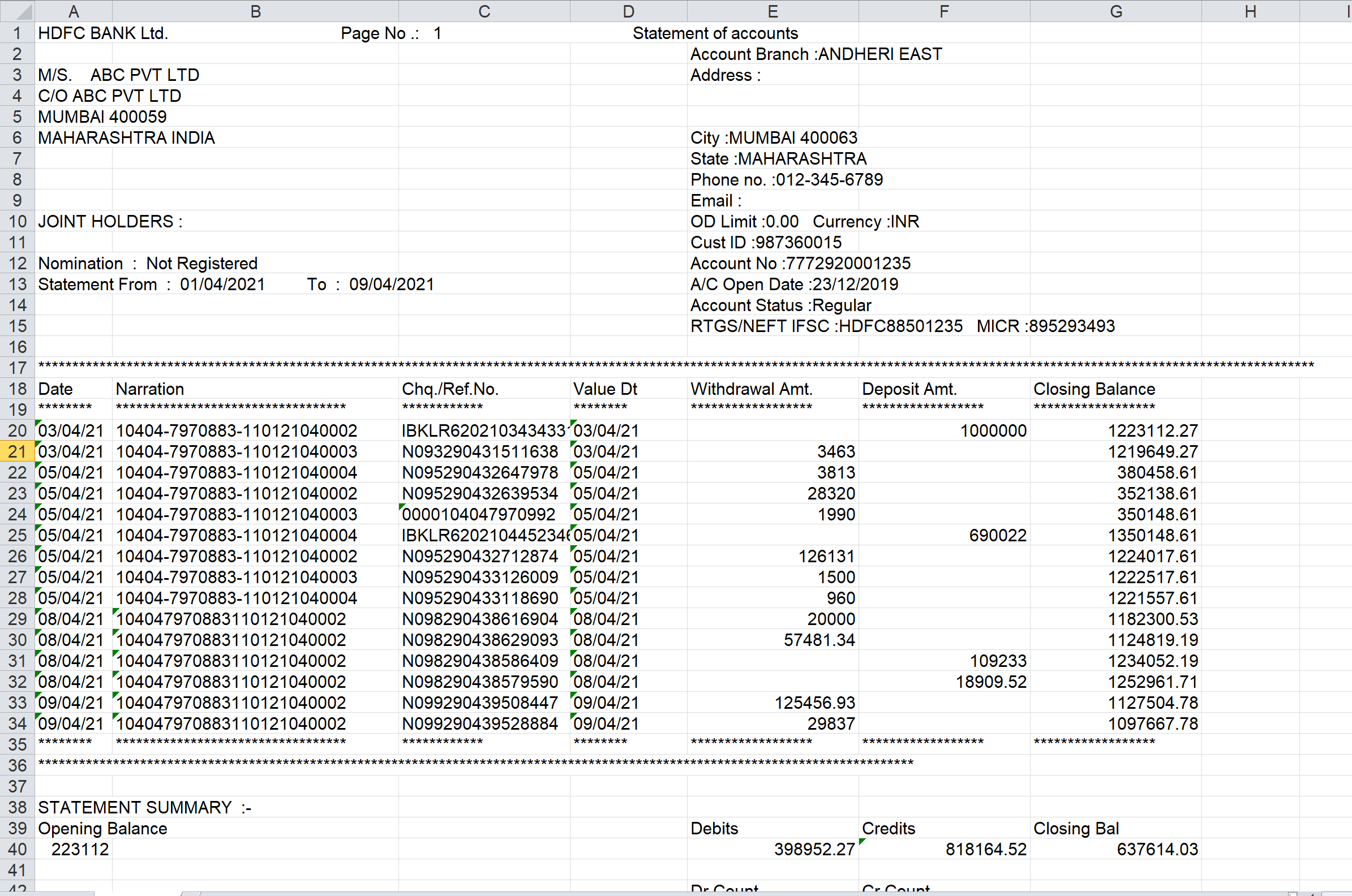The image size is (1352, 896).
Task: Click 'Statement of accounts' title text
Action: pos(715,33)
